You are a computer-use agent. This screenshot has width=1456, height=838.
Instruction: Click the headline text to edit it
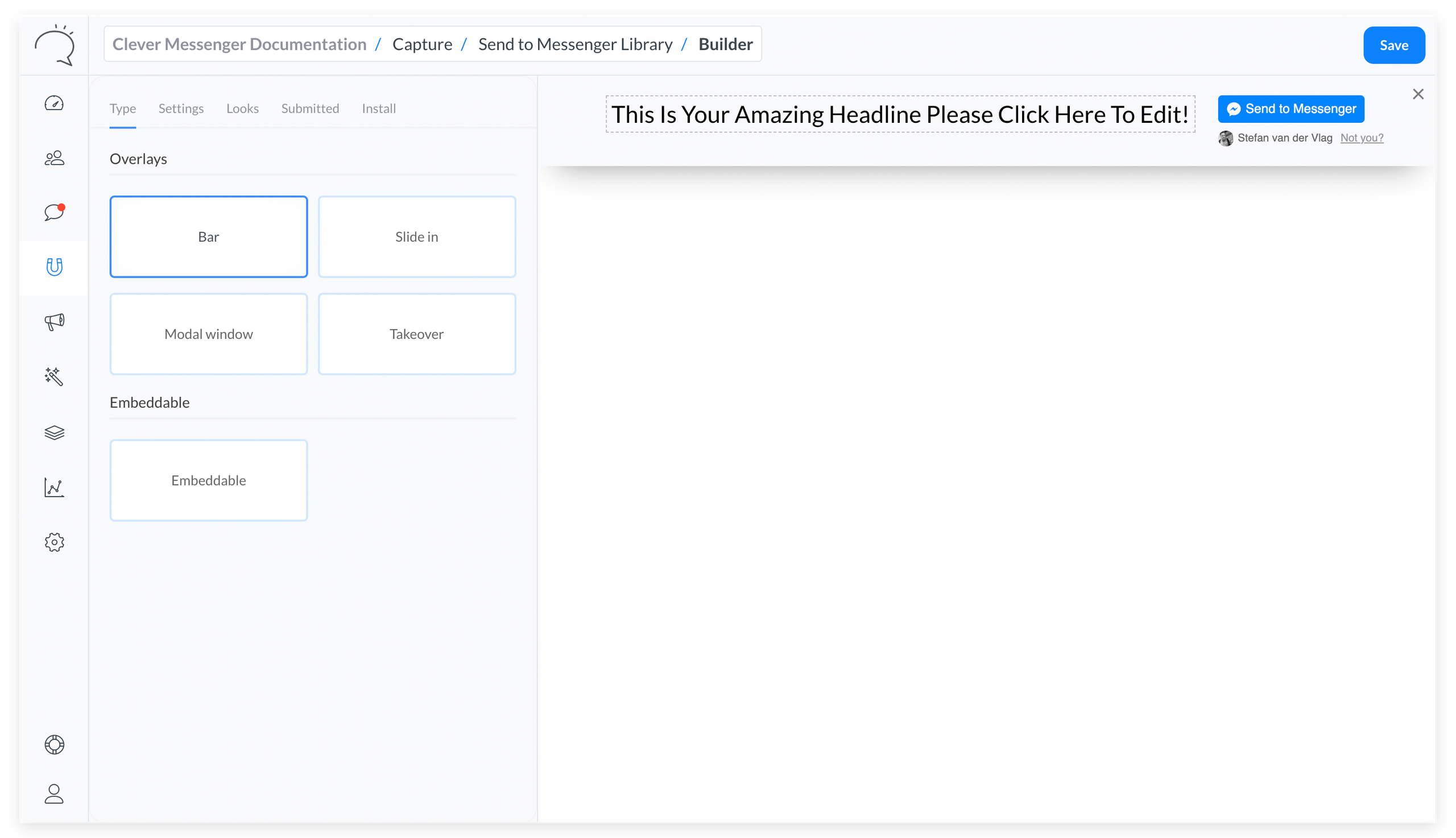[x=900, y=114]
